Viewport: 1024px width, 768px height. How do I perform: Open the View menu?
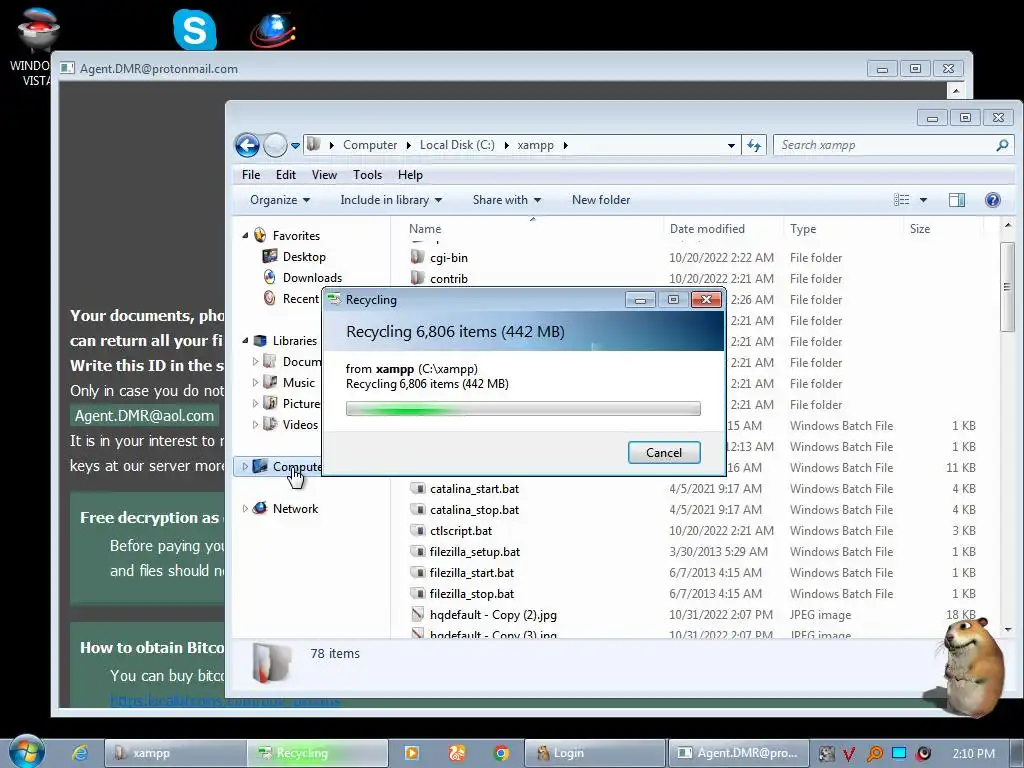(x=324, y=175)
